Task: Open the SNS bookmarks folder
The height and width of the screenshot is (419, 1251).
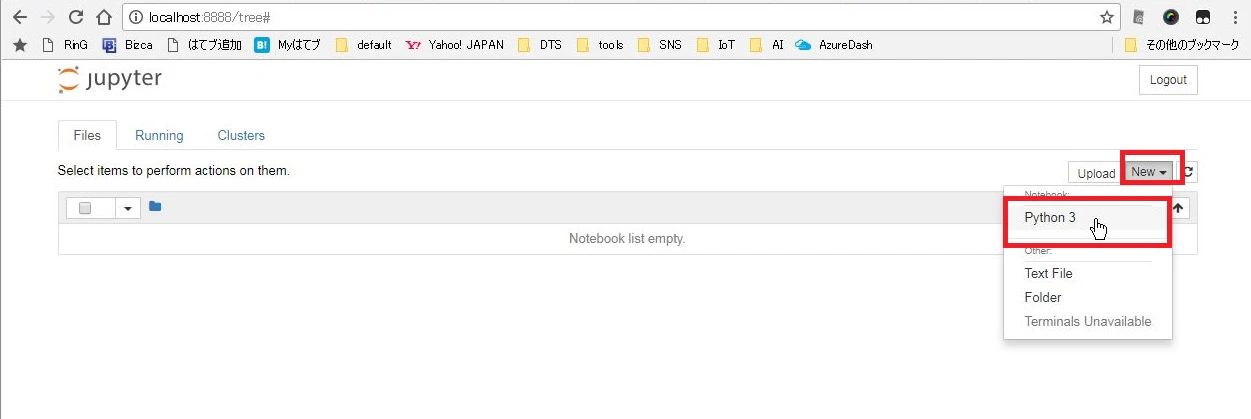Action: (660, 45)
